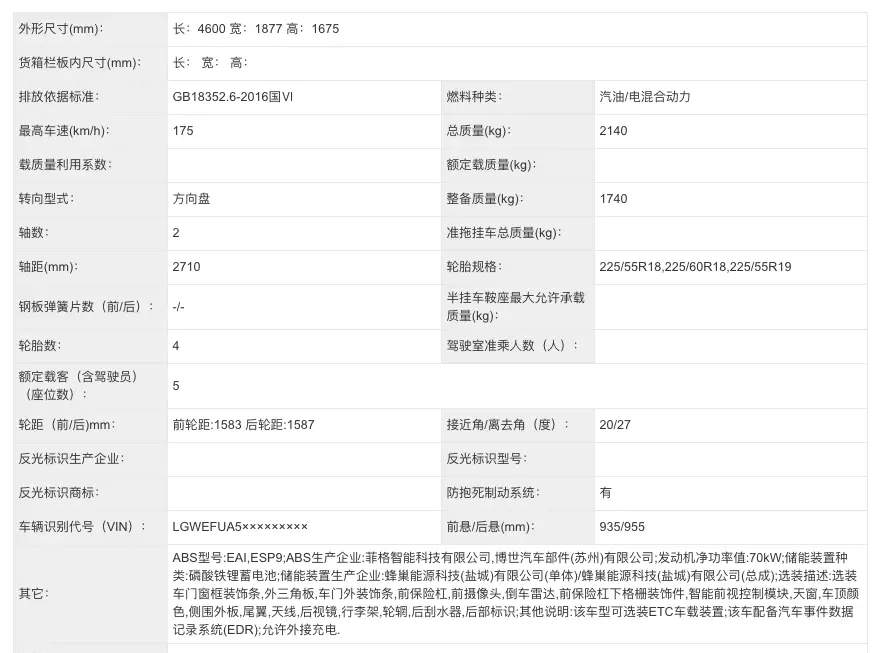Select the 汽油/电混合动力 fuel value
The width and height of the screenshot is (884, 653).
pyautogui.click(x=645, y=96)
